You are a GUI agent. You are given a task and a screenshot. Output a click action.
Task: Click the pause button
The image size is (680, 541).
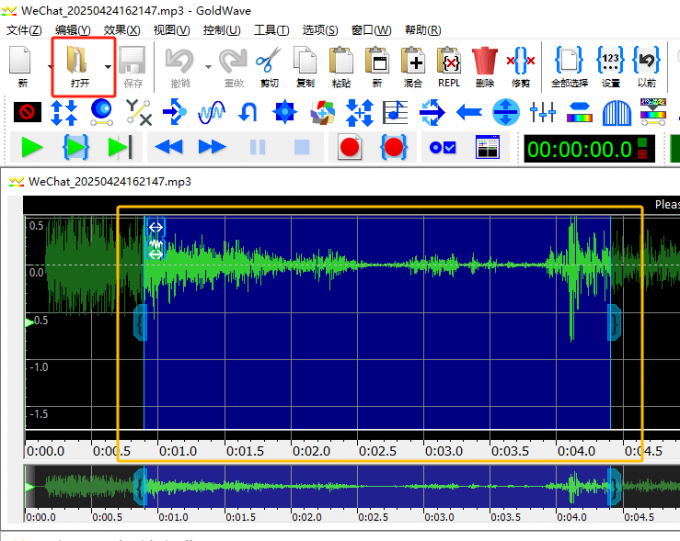coord(258,148)
